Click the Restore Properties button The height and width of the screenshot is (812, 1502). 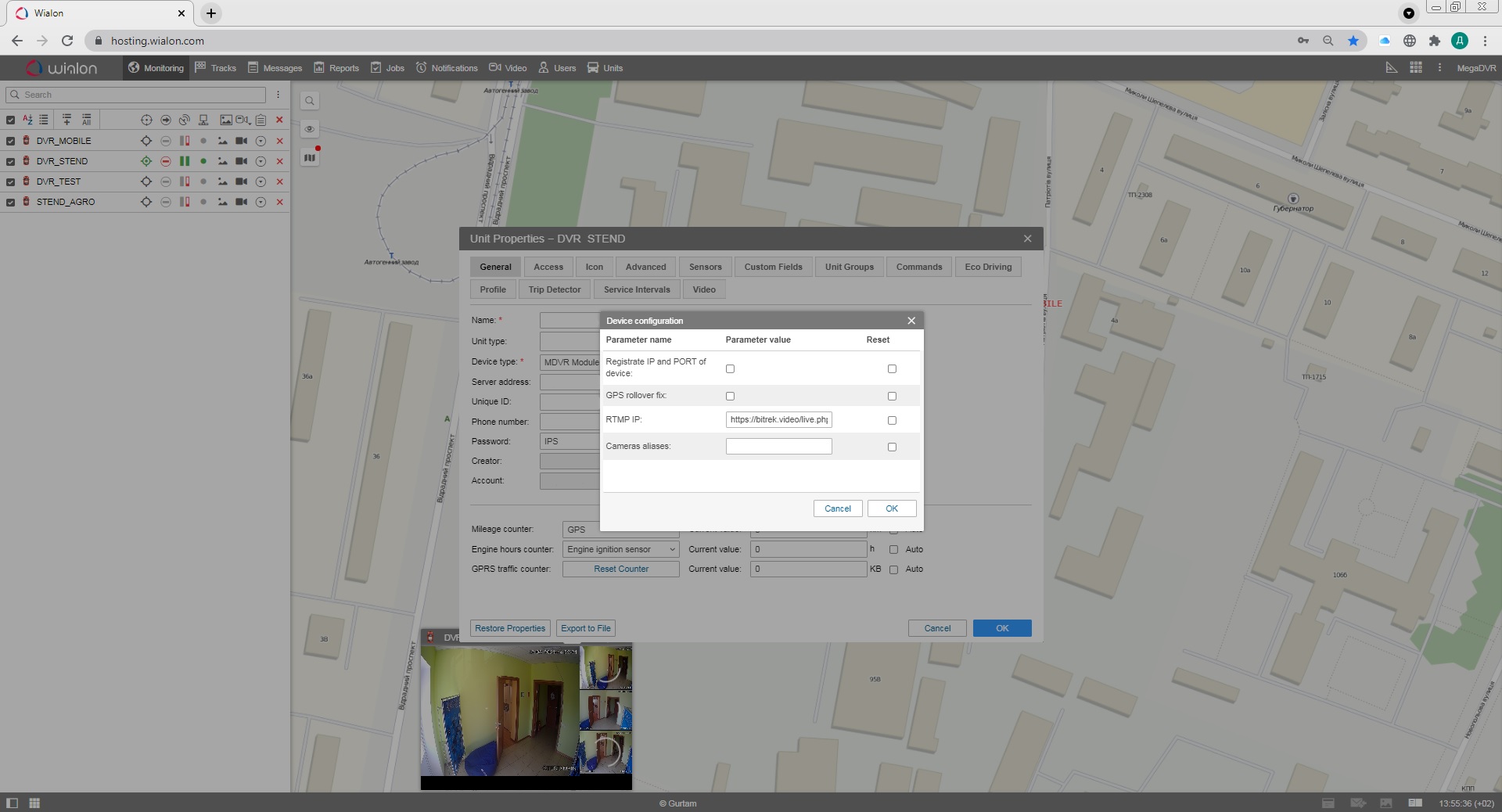coord(510,628)
